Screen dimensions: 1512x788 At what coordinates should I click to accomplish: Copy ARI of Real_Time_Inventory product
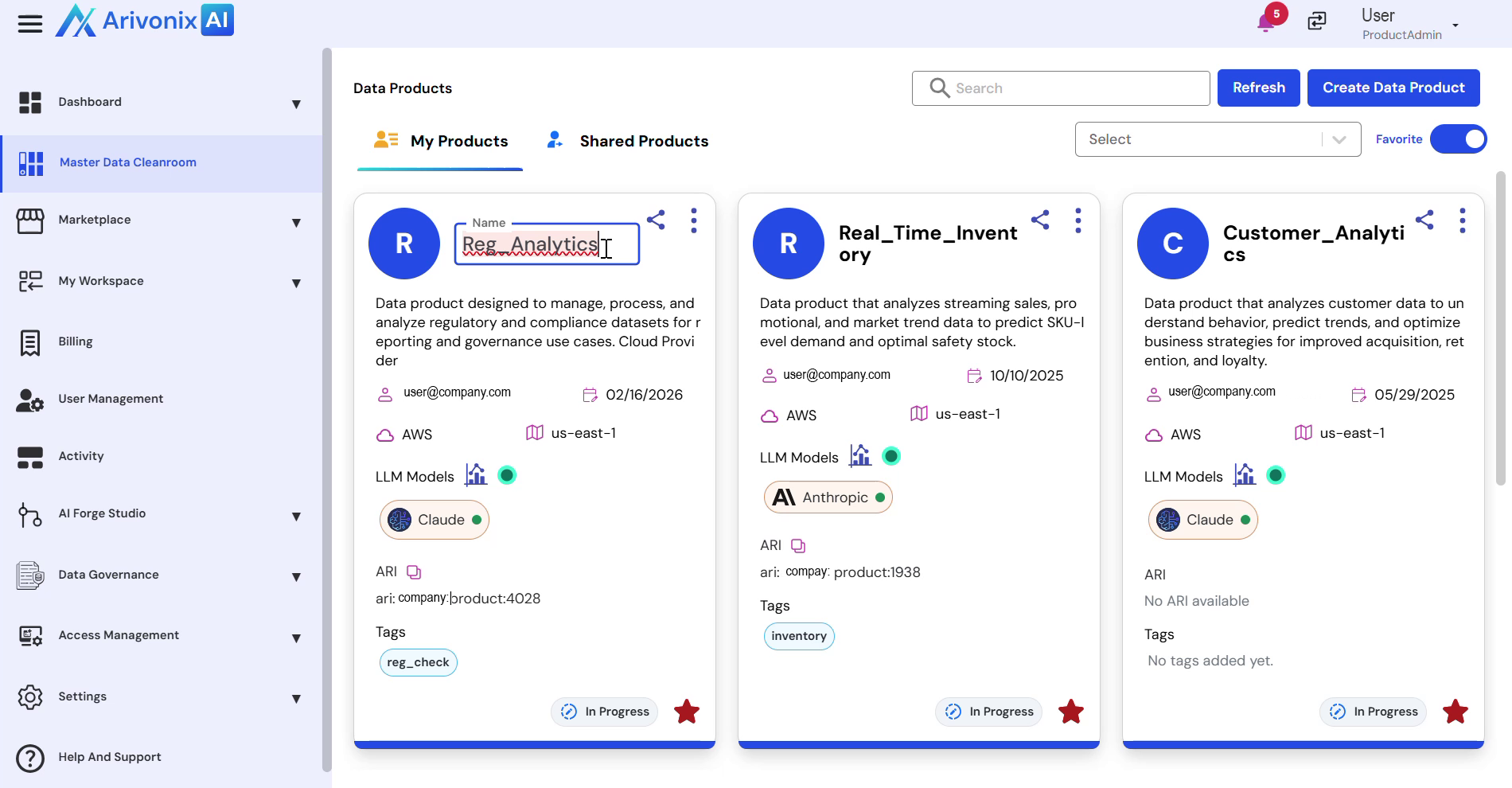pos(798,545)
